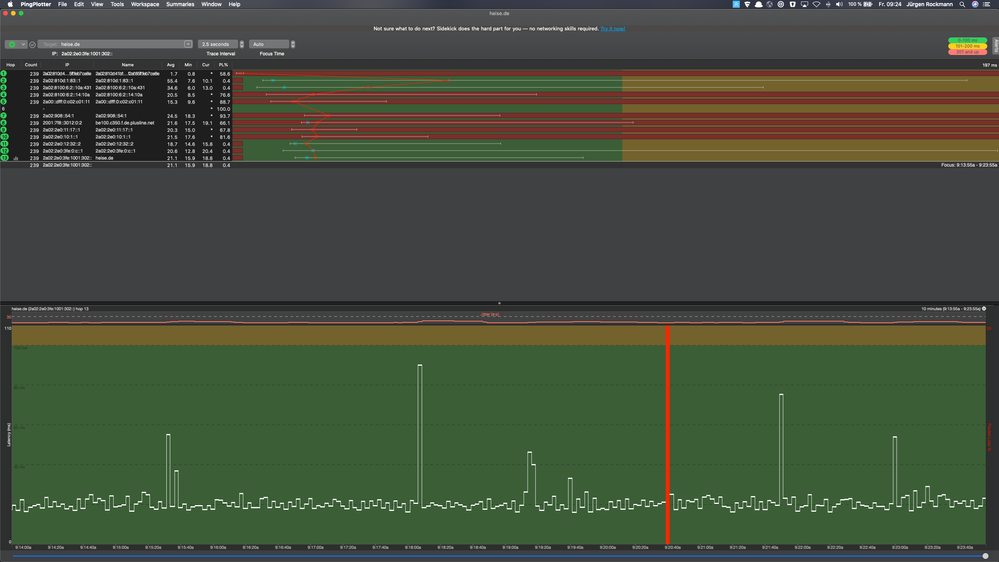The image size is (999, 562).
Task: Click the green start/pause trace button
Action: [12, 45]
